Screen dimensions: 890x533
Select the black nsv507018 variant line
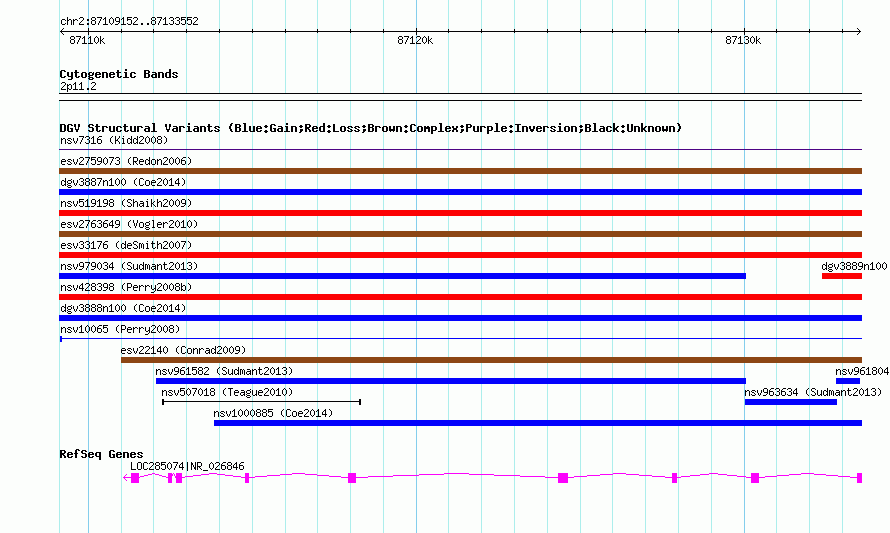262,402
